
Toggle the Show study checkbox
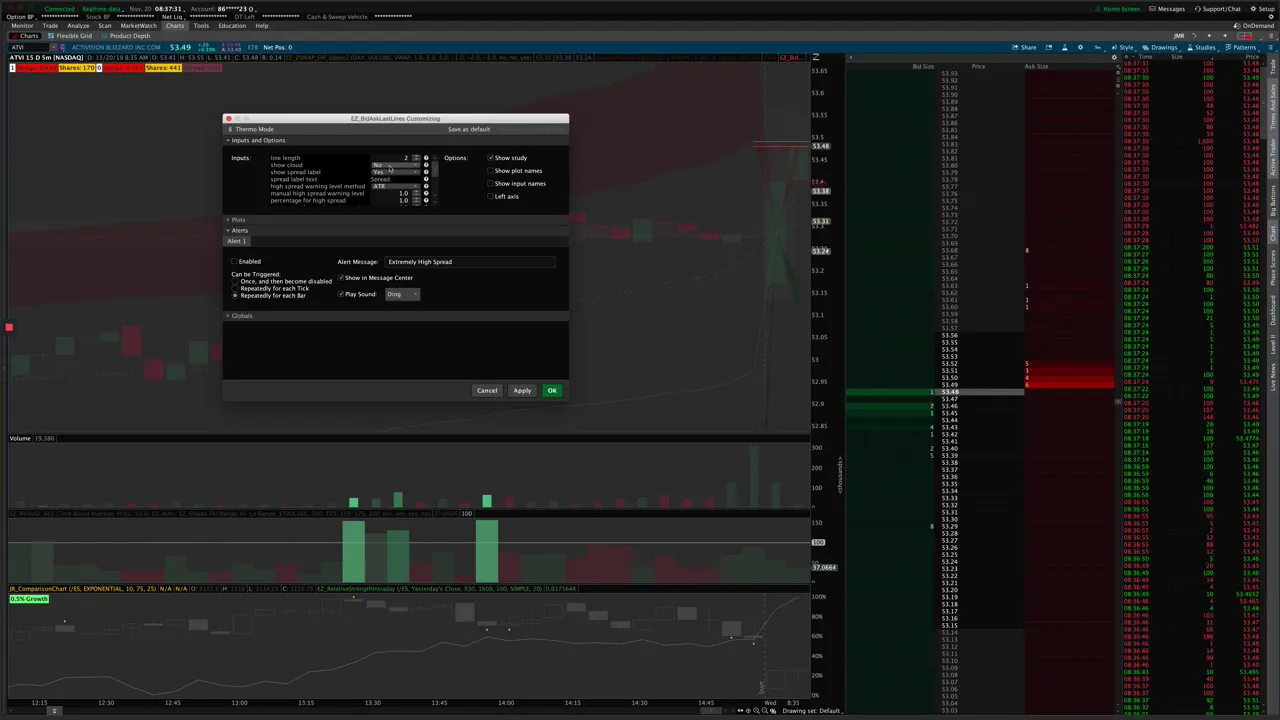click(491, 158)
